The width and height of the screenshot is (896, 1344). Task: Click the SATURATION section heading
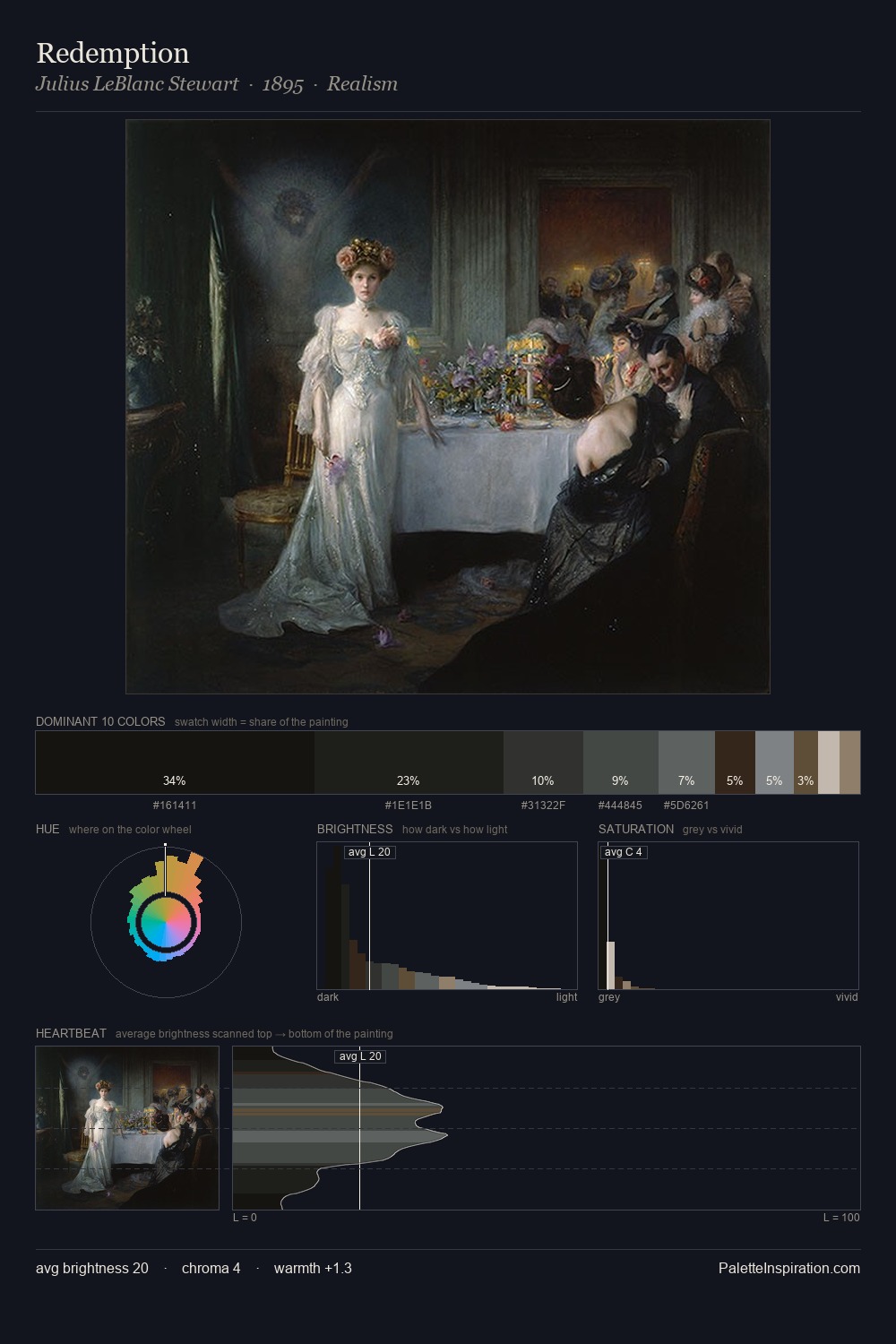pos(636,829)
